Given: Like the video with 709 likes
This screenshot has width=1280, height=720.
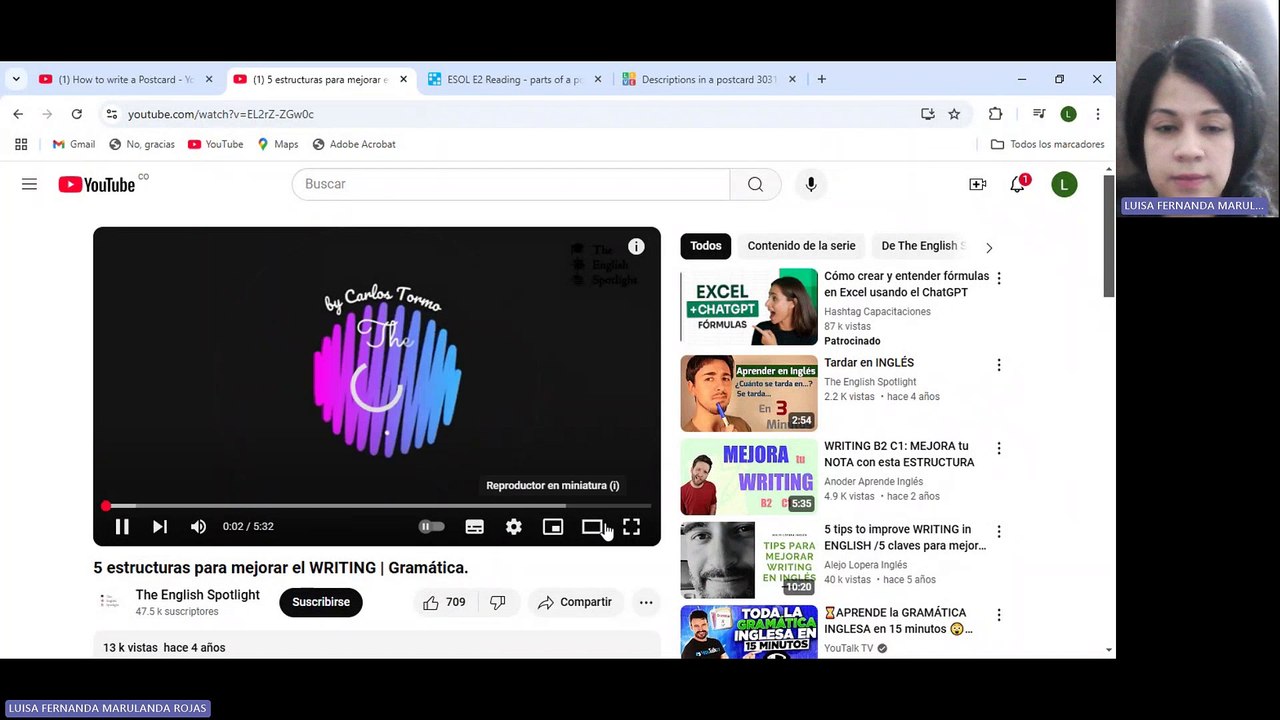Looking at the screenshot, I should [444, 602].
